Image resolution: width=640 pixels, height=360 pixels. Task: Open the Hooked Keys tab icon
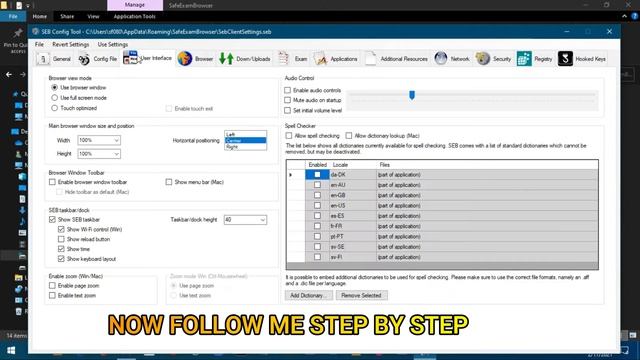tap(565, 58)
